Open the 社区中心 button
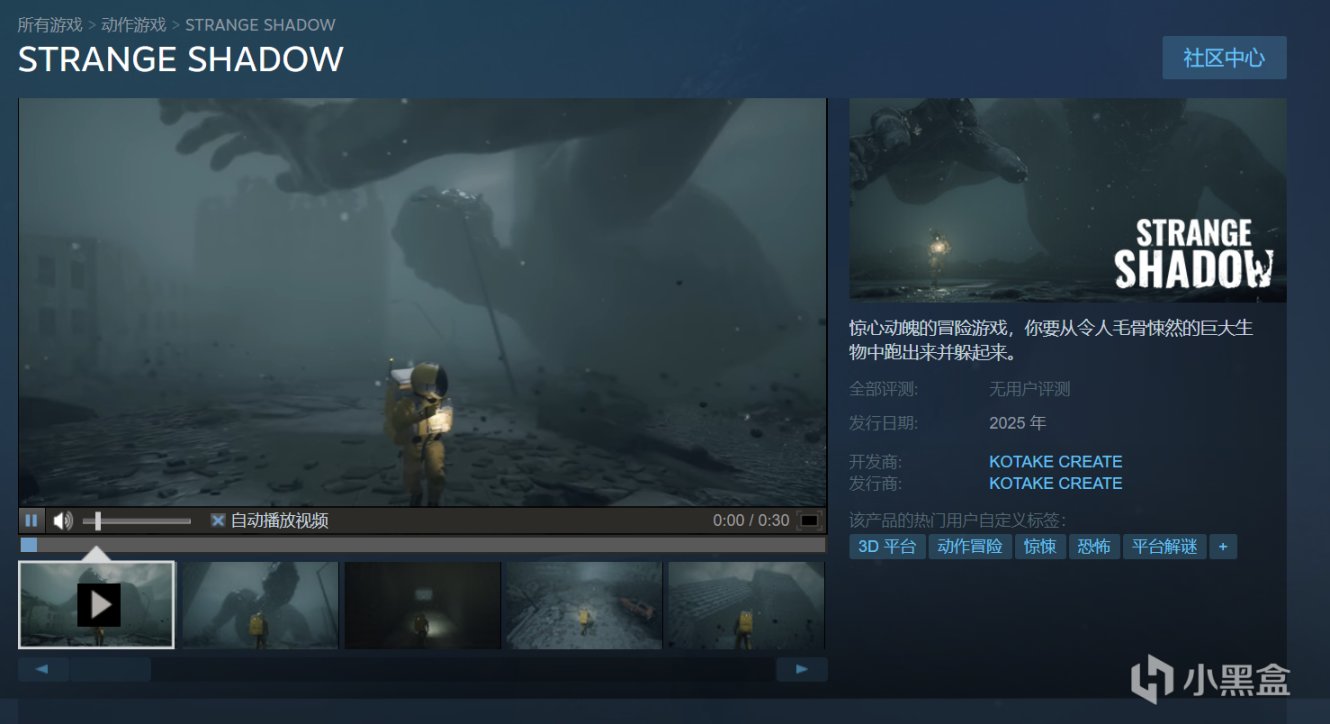Screen dimensions: 1330x724 click(x=1224, y=58)
